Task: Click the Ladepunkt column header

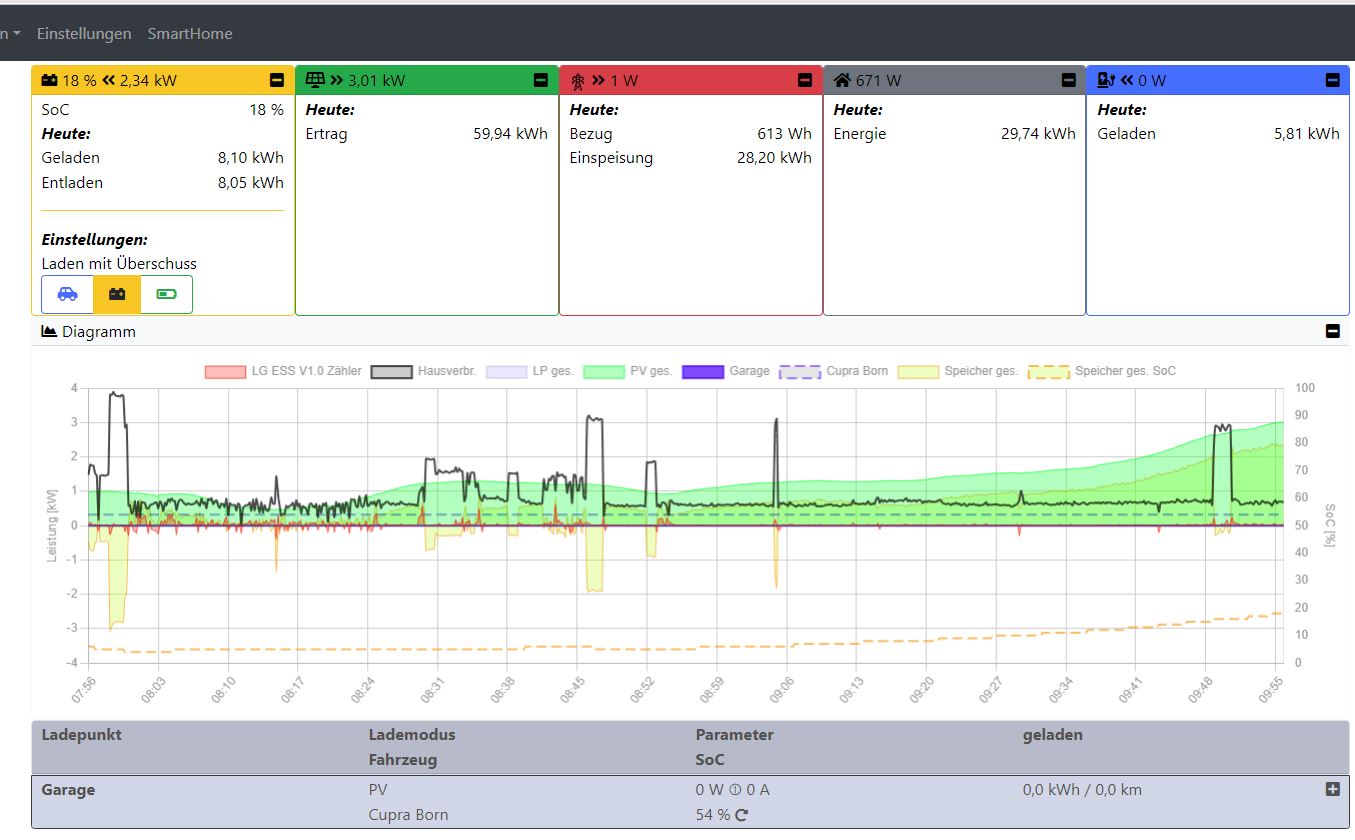Action: [x=81, y=735]
